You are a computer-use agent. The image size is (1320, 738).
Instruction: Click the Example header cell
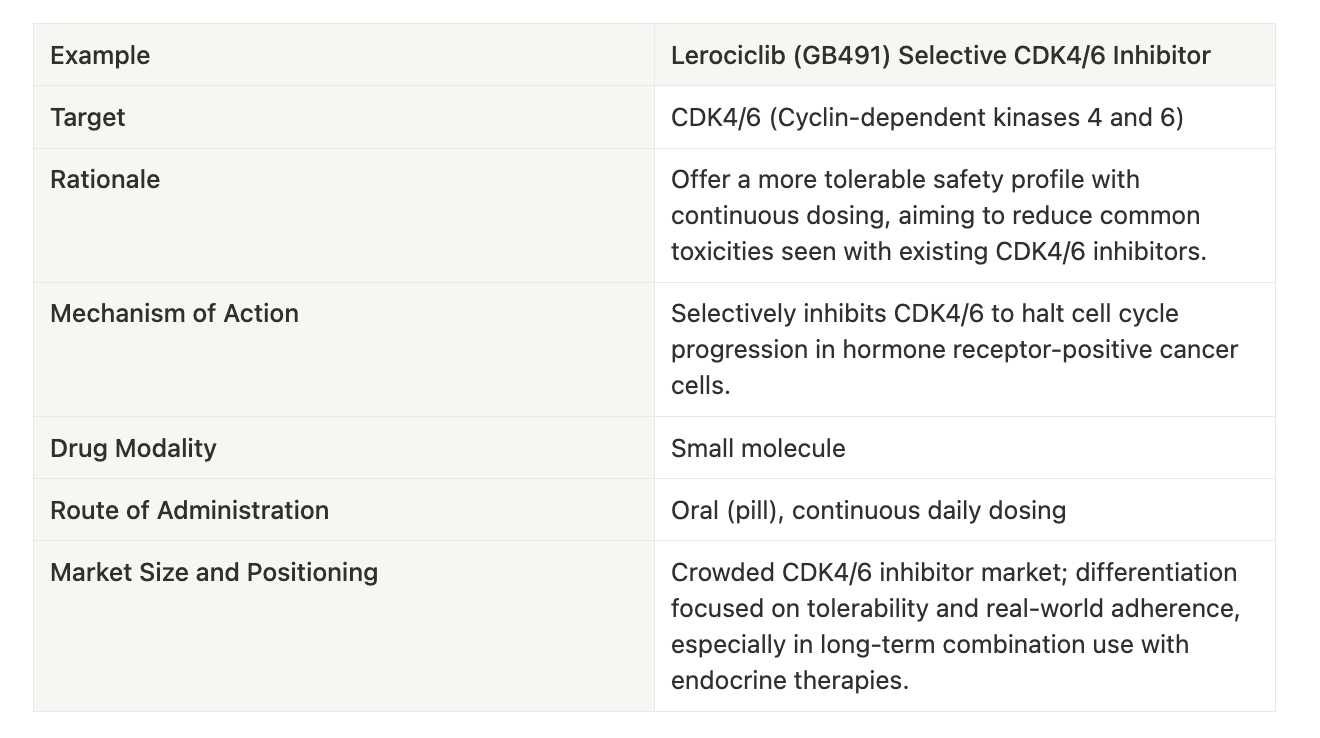click(344, 55)
